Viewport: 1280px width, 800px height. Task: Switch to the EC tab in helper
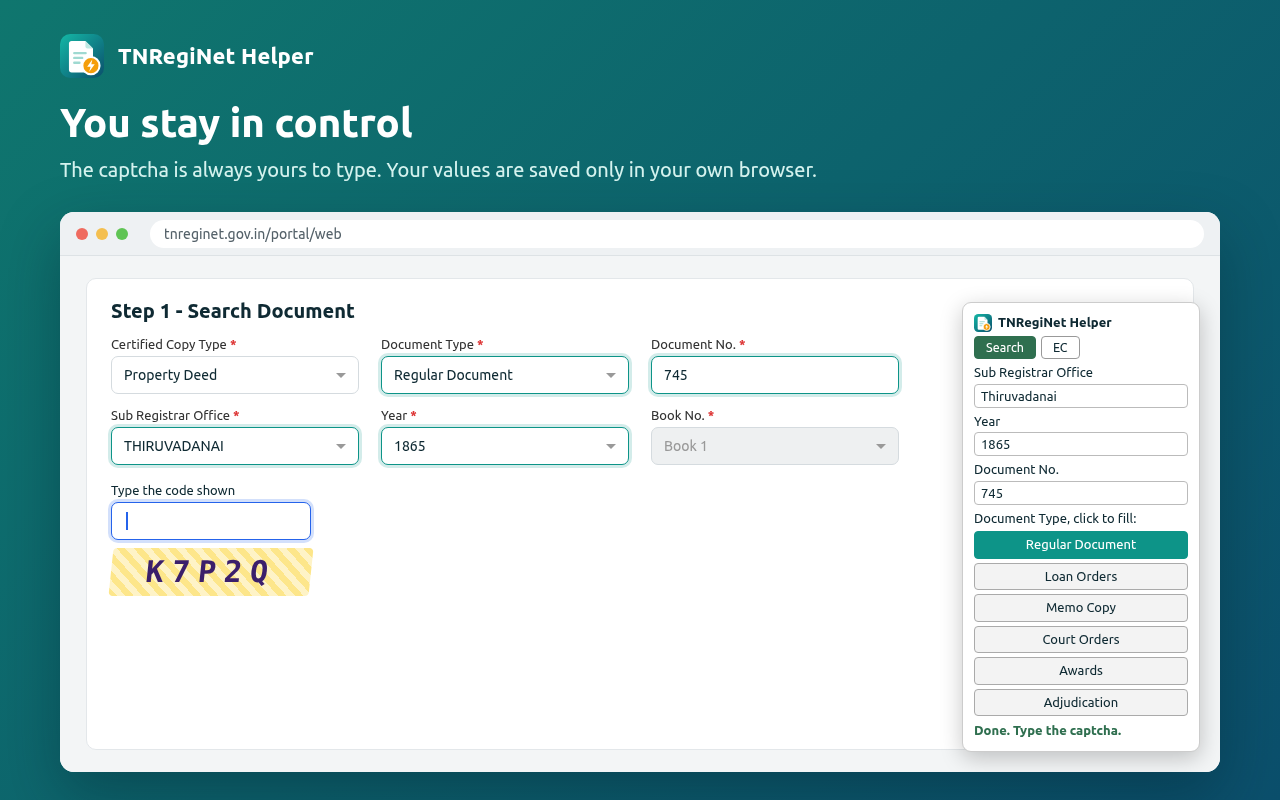(1060, 348)
